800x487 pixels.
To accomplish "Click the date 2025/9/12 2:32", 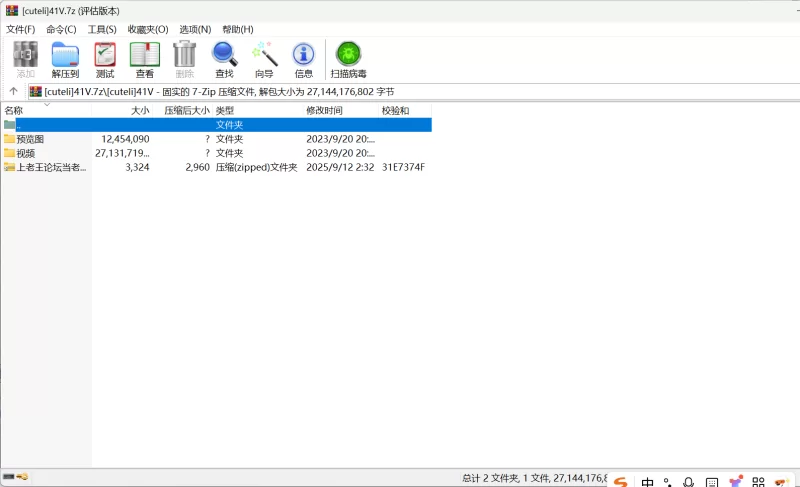I will click(340, 167).
